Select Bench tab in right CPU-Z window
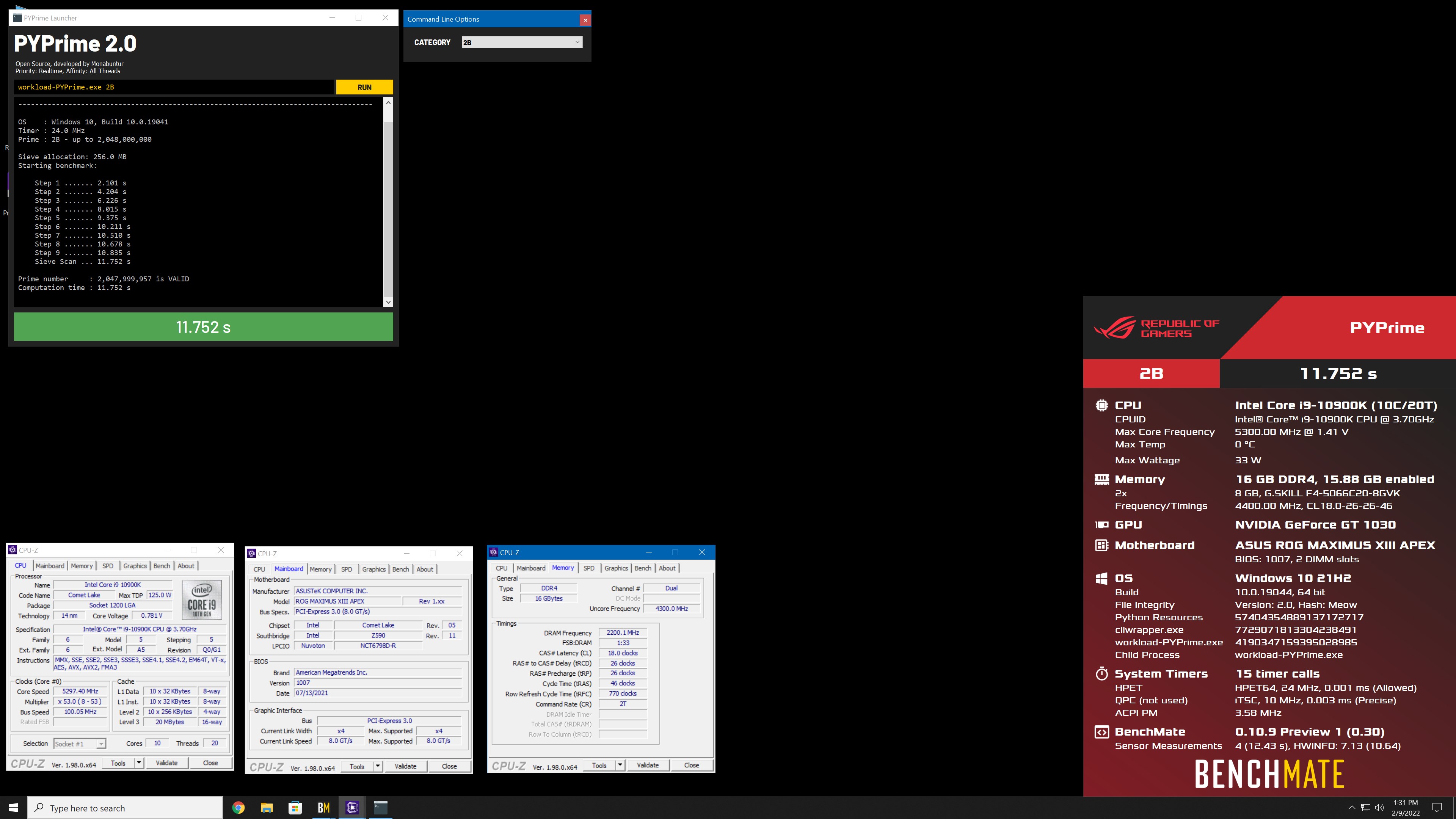 643,568
